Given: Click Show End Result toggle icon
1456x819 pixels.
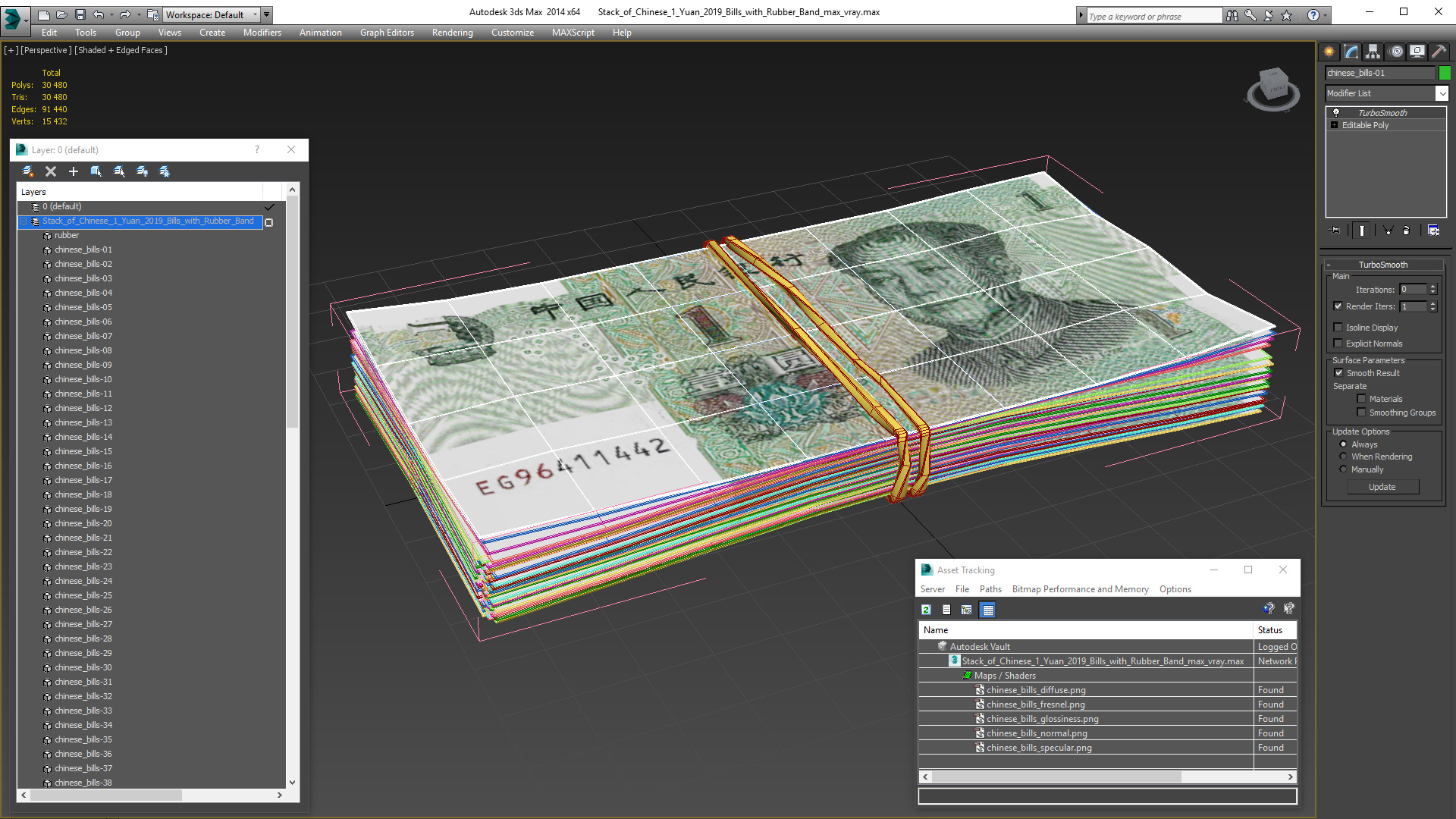Looking at the screenshot, I should point(1362,230).
